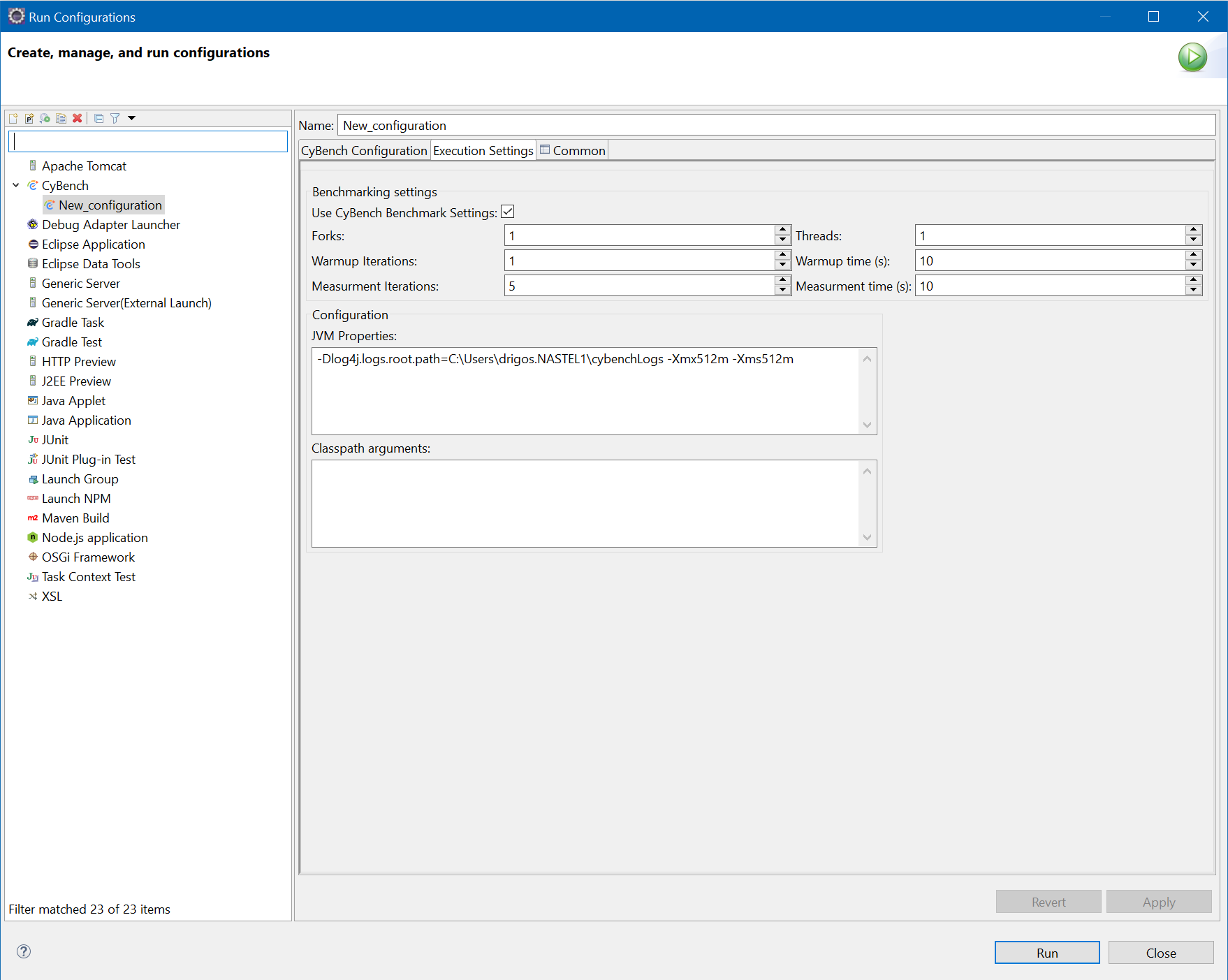Select HTTP Preview item
This screenshot has height=980, width=1228.
[x=79, y=361]
